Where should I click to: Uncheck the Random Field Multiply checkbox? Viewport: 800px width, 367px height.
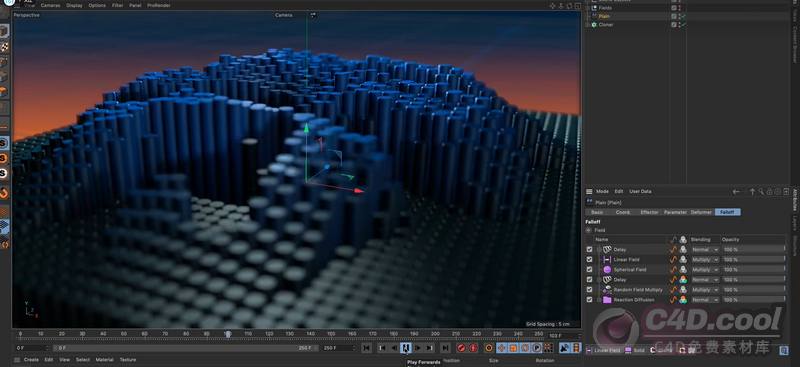tap(590, 290)
